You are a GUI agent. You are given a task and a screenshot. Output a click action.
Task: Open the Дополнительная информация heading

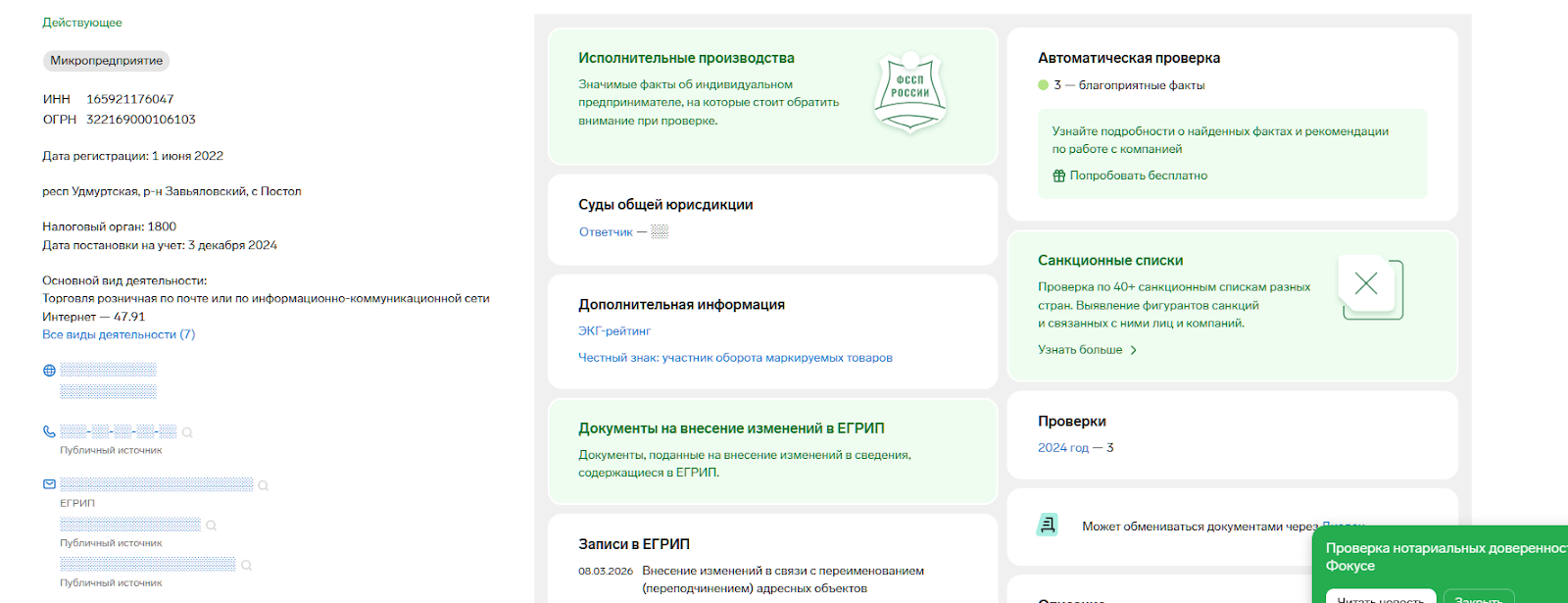(681, 305)
